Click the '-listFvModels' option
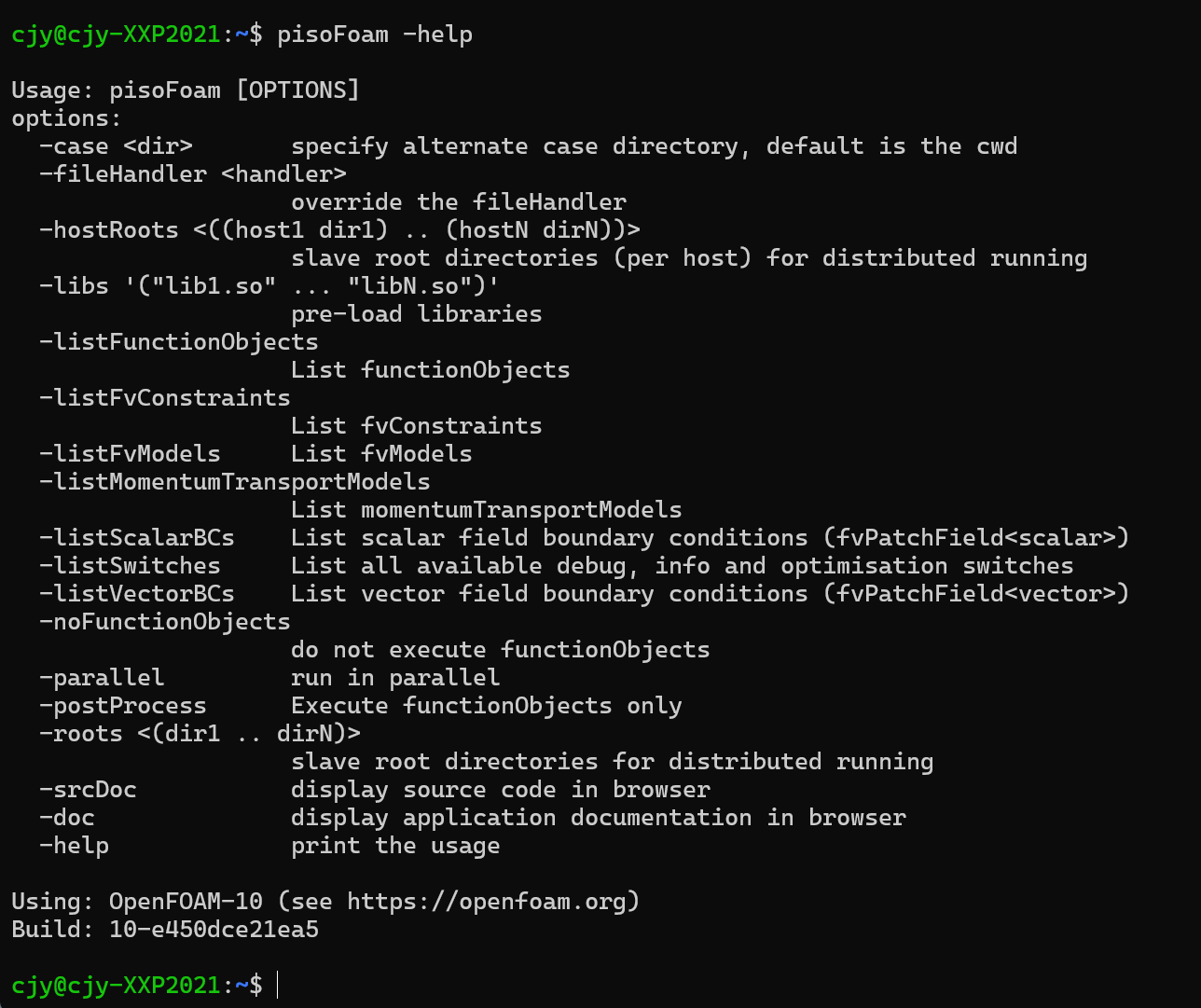 click(130, 454)
